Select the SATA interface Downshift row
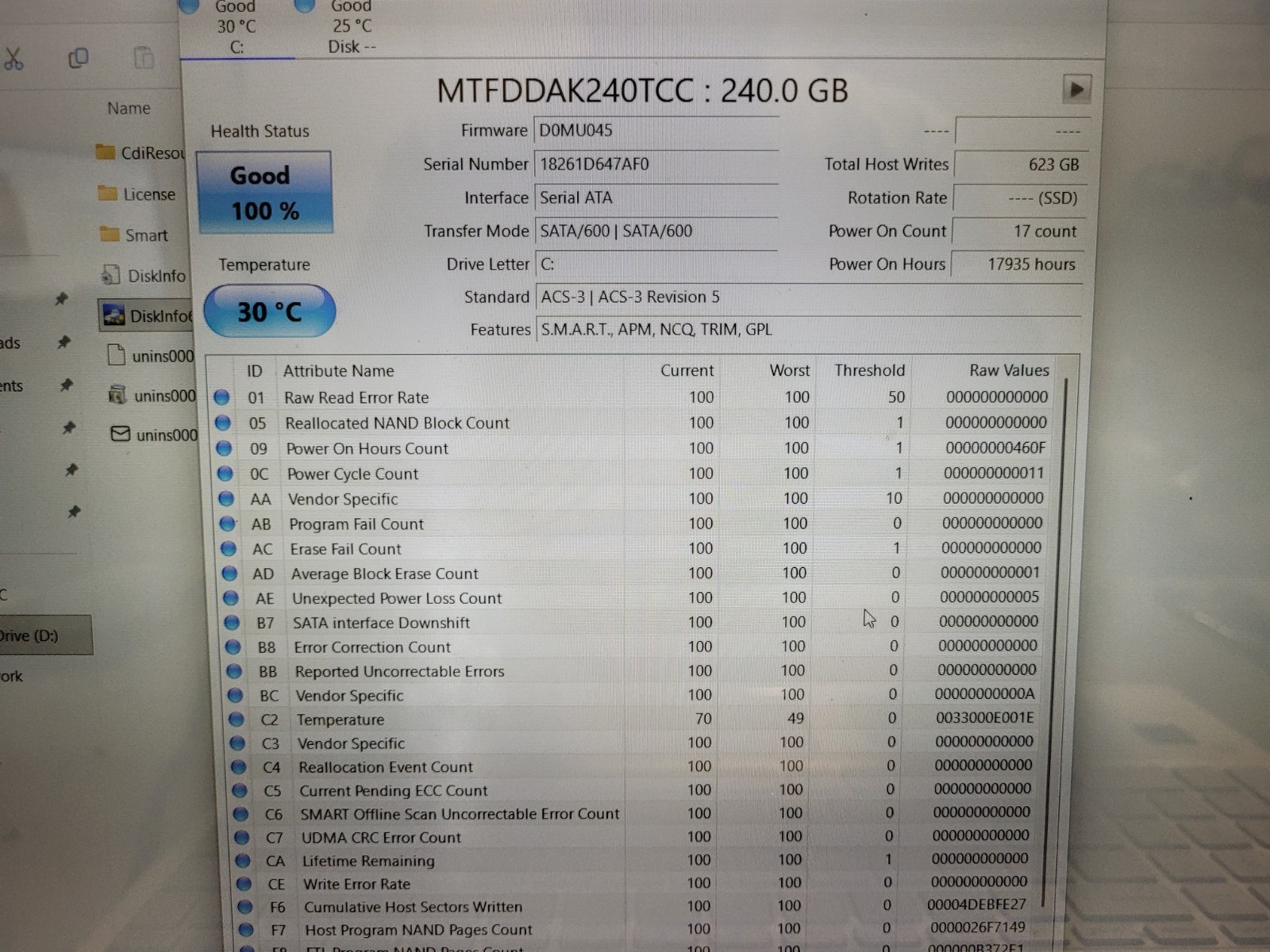1270x952 pixels. (633, 622)
